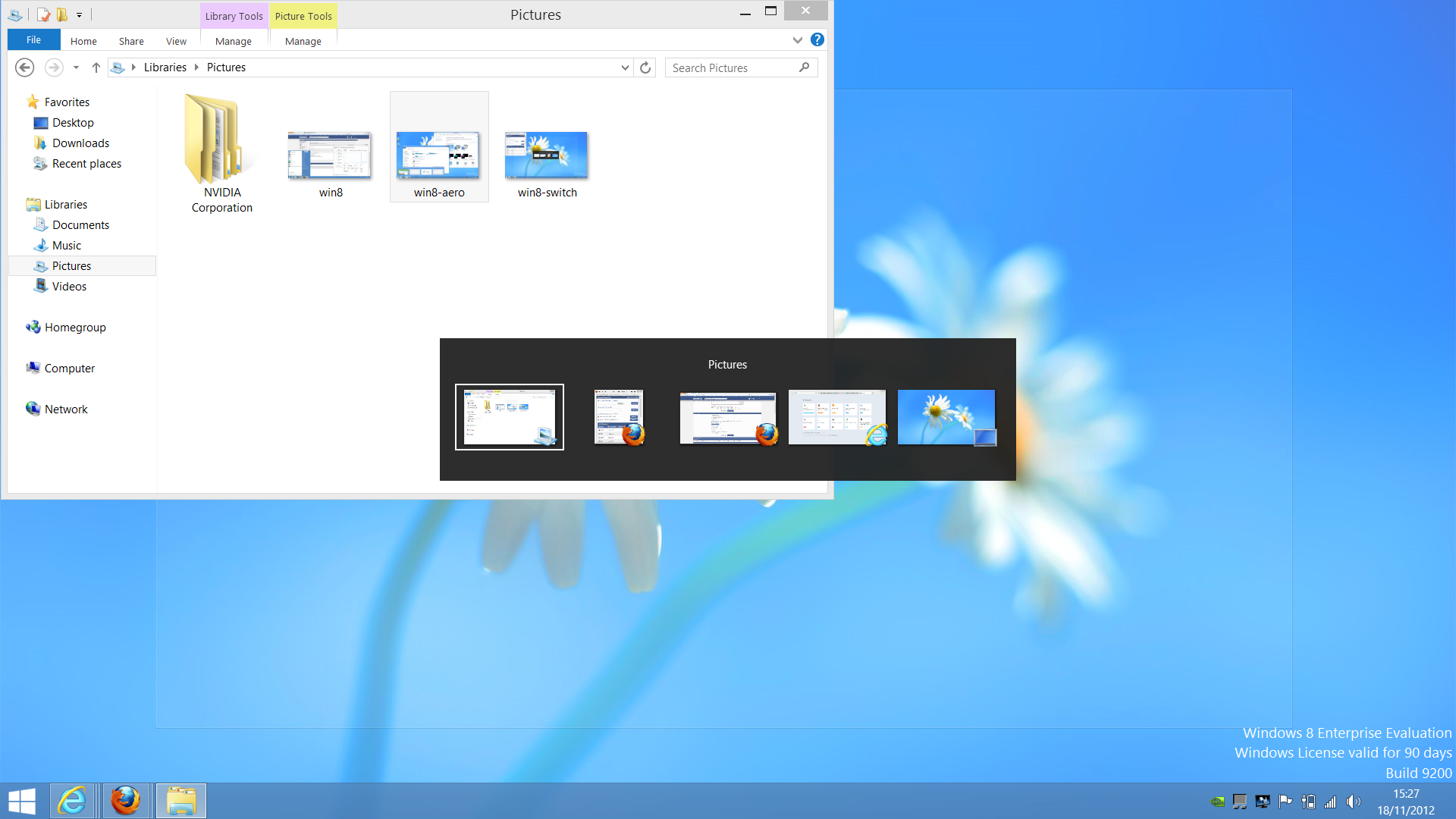Expand the chevron after Libraries in address bar
Viewport: 1456px width, 819px height.
pos(196,67)
